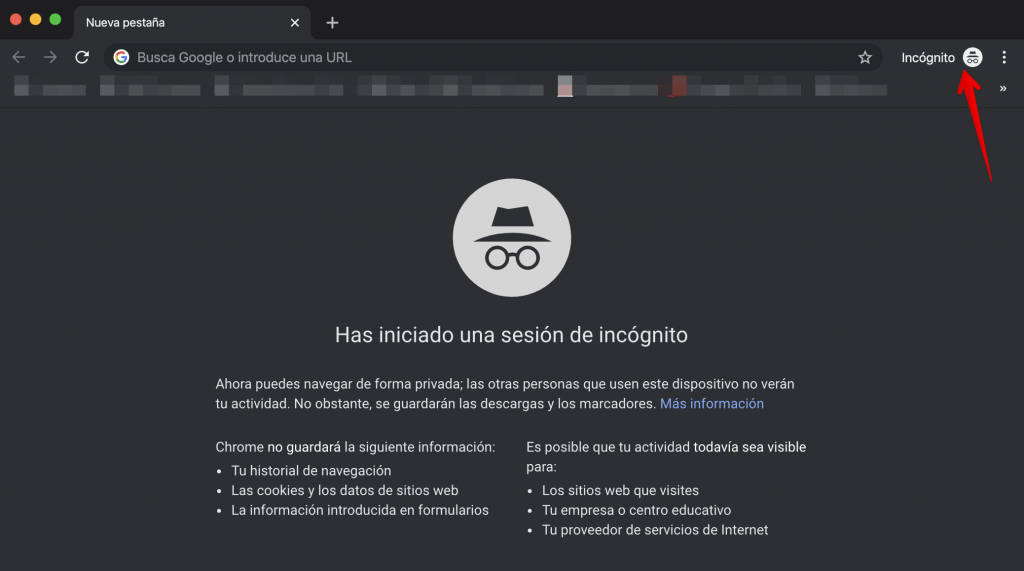Image resolution: width=1024 pixels, height=571 pixels.
Task: Click the forward navigation arrow
Action: [x=50, y=57]
